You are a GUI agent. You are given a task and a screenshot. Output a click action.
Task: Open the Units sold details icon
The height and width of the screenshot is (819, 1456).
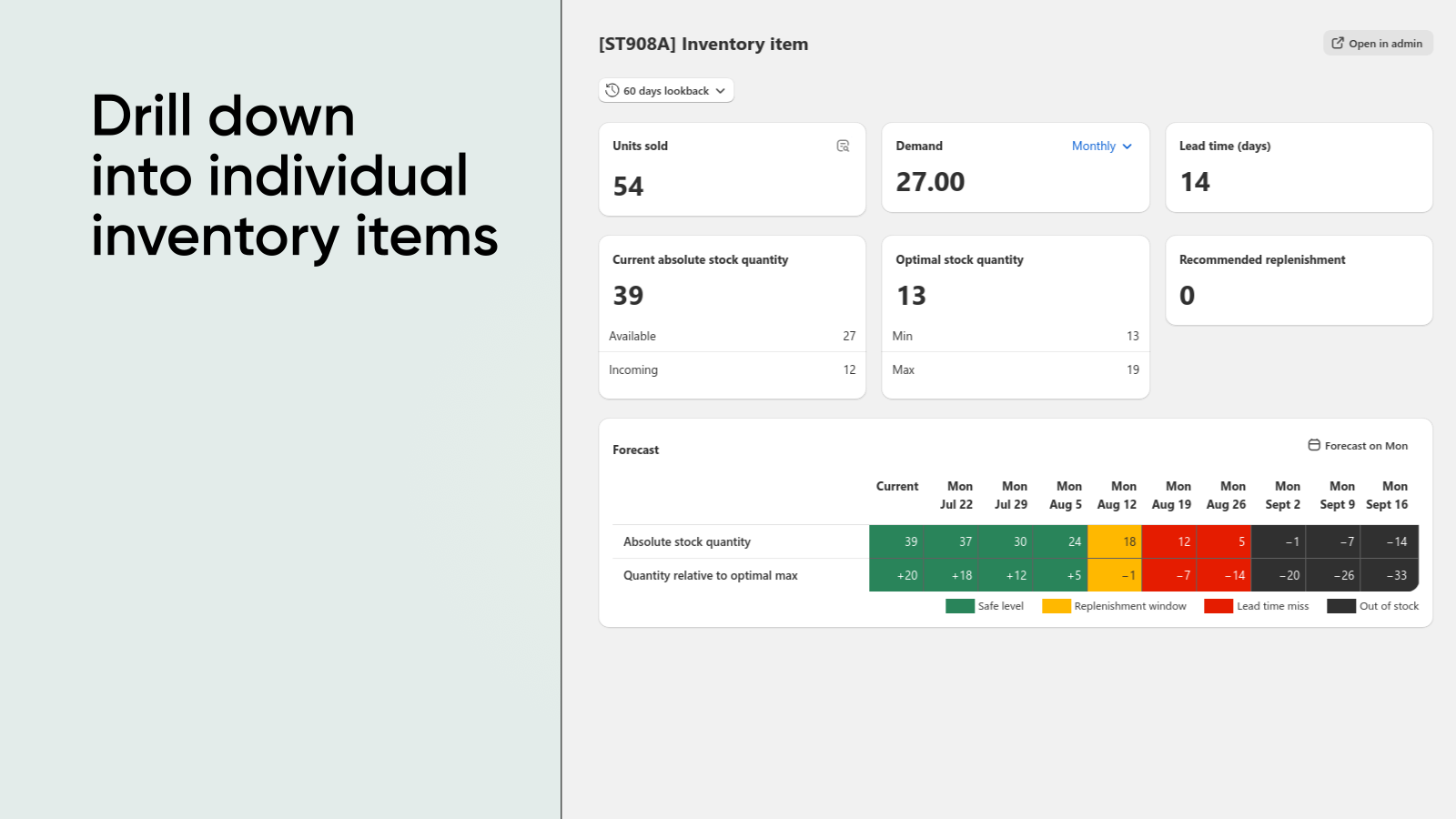843,146
